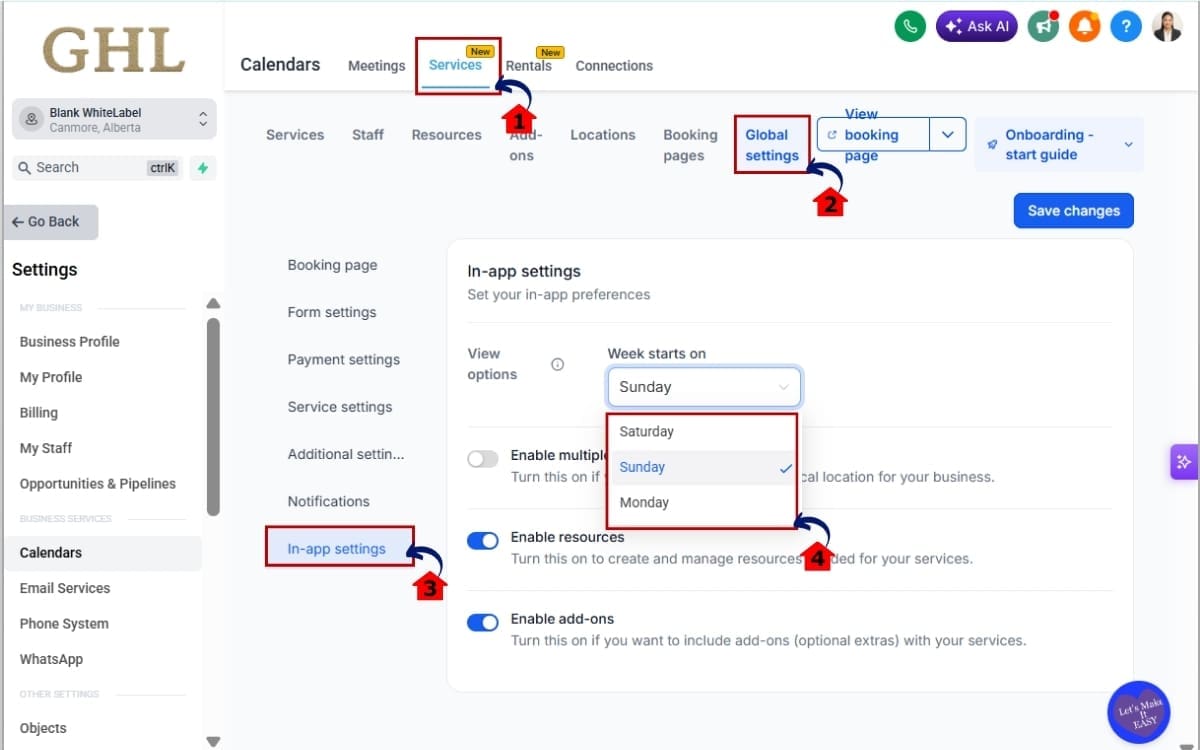Open the Week starts on dropdown
Screen dimensions: 1200x750
(x=704, y=387)
